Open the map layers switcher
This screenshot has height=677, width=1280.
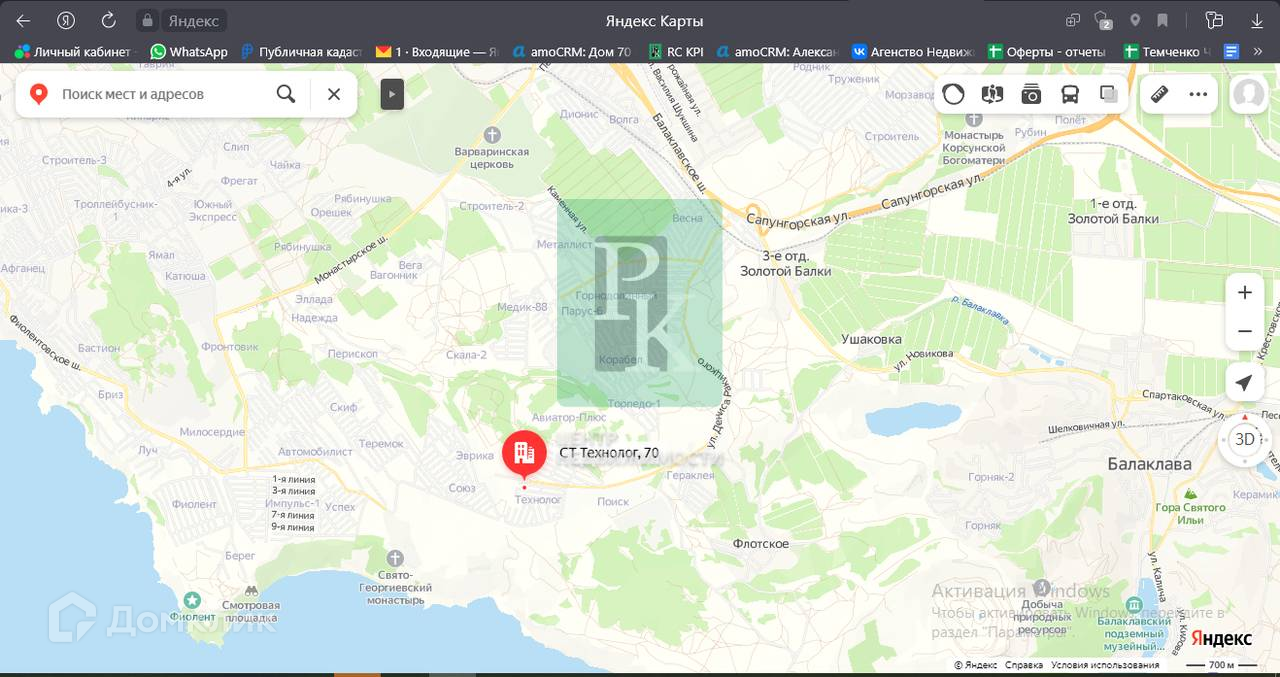[x=1108, y=94]
